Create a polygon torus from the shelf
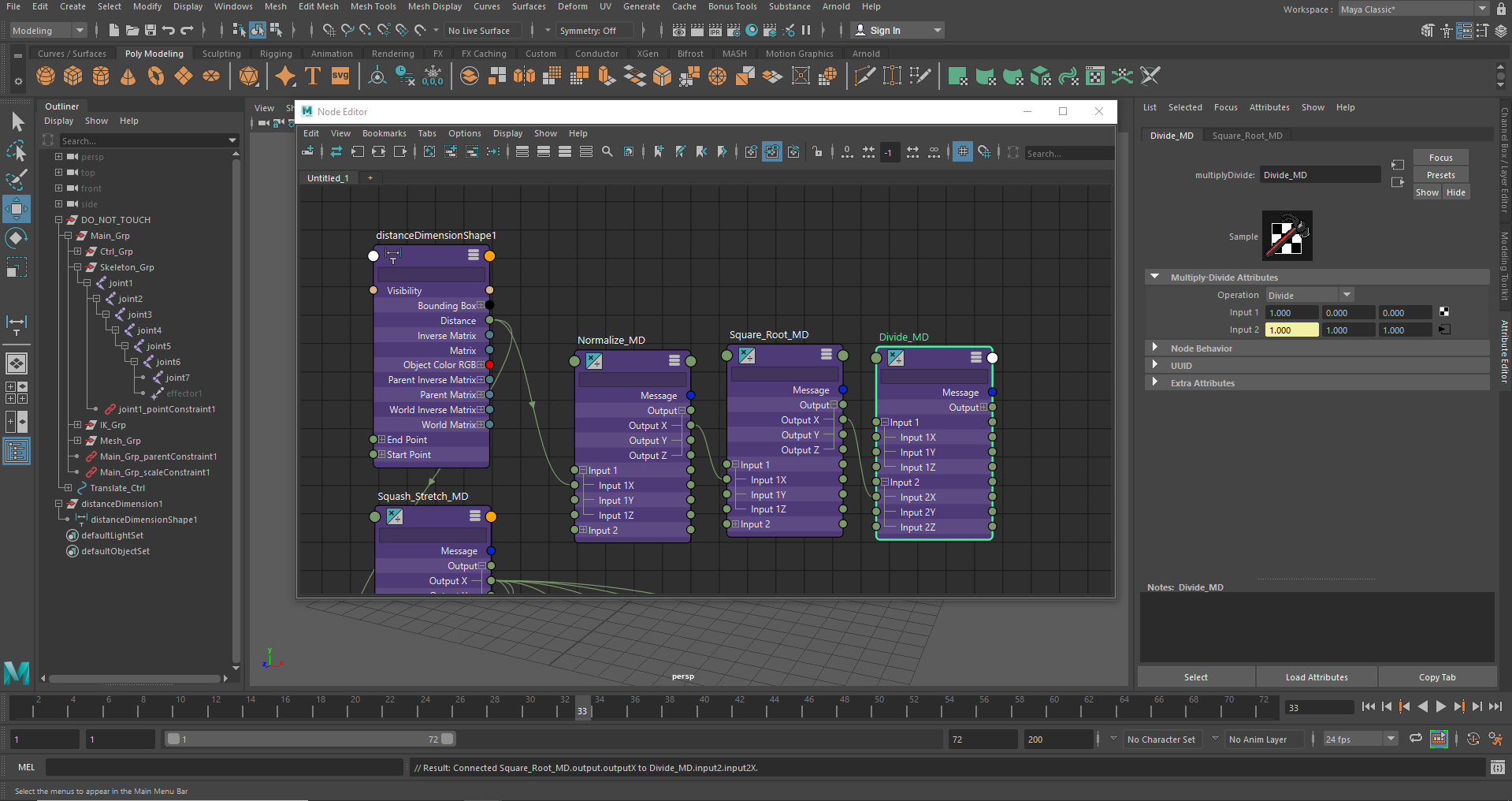Viewport: 1512px width, 801px height. pos(155,76)
